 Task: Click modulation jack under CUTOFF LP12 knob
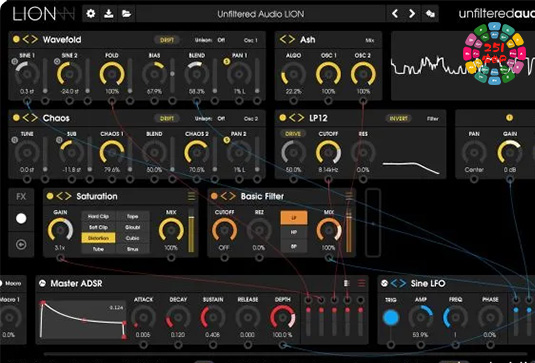(328, 179)
